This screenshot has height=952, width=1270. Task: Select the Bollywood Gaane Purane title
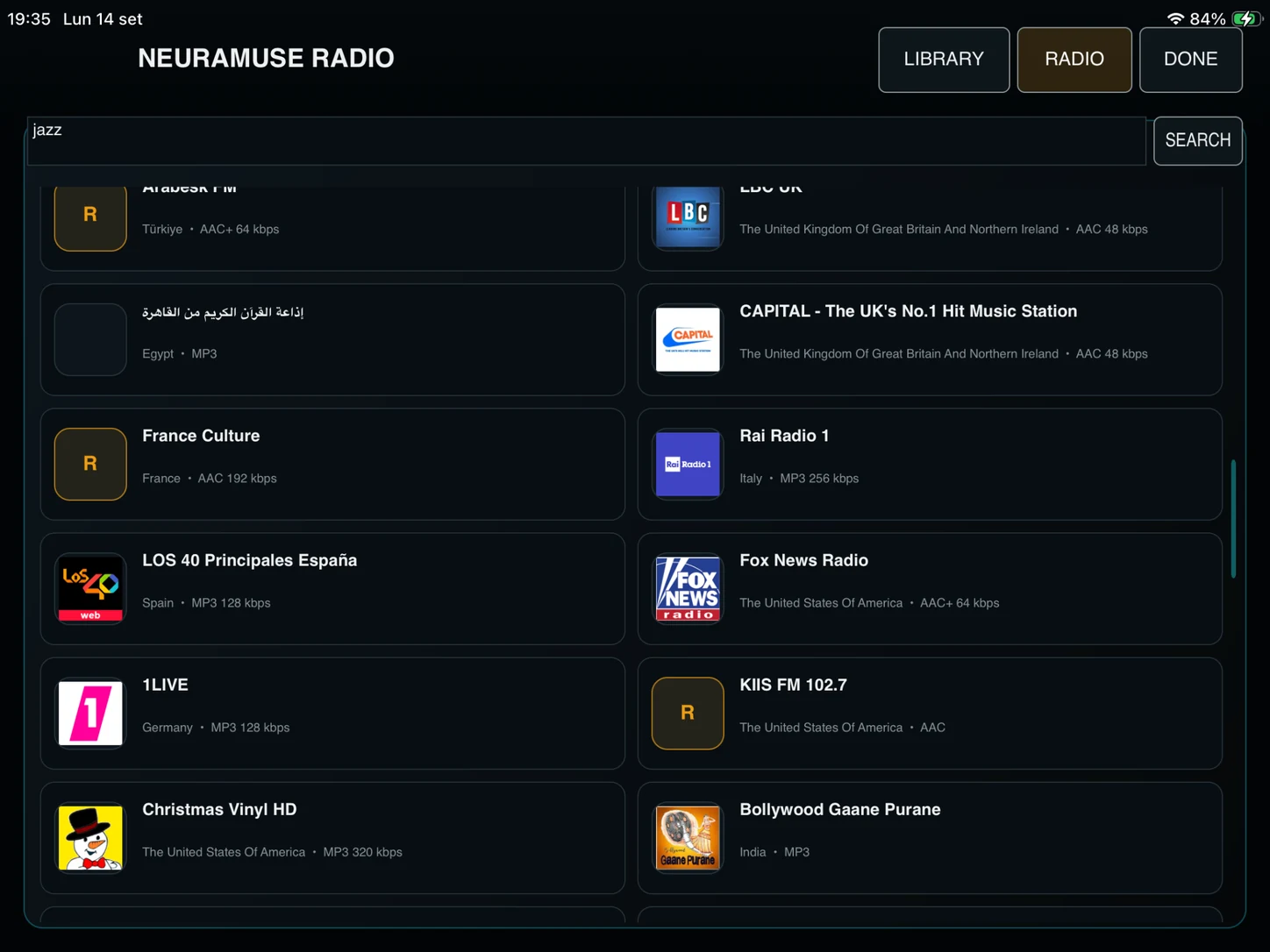pos(840,809)
